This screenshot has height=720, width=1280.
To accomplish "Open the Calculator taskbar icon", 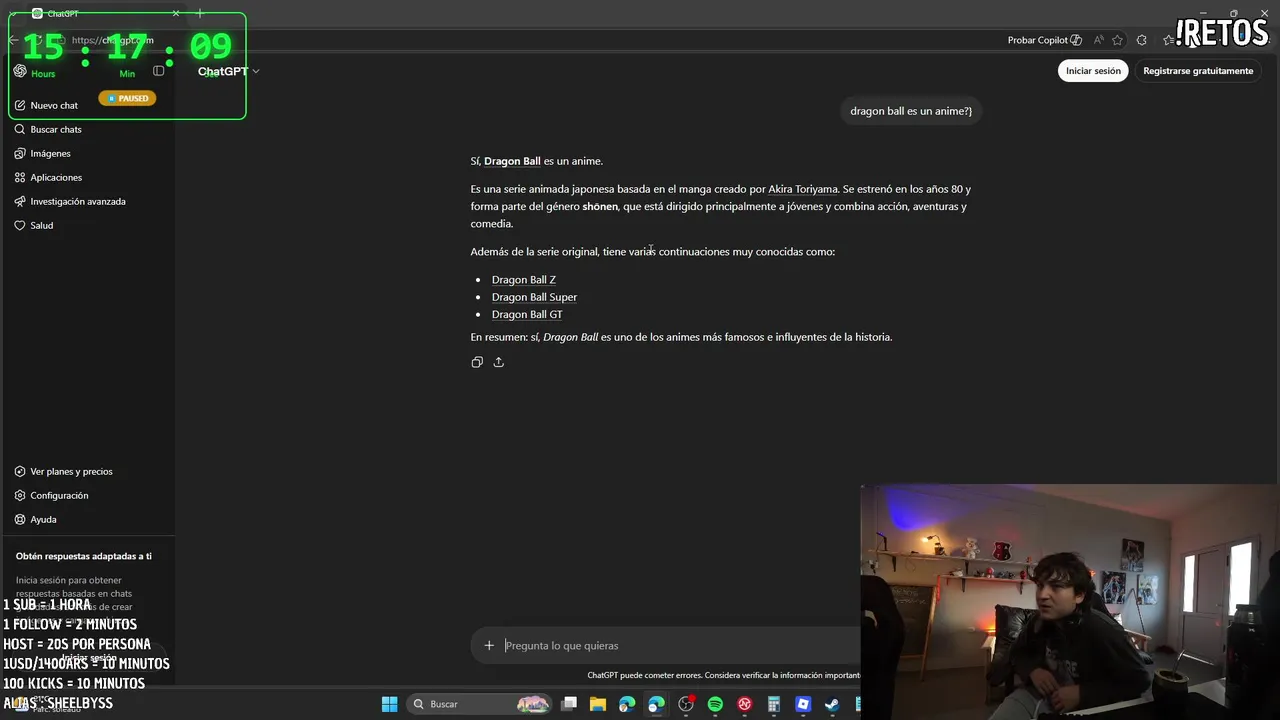I will (x=773, y=704).
